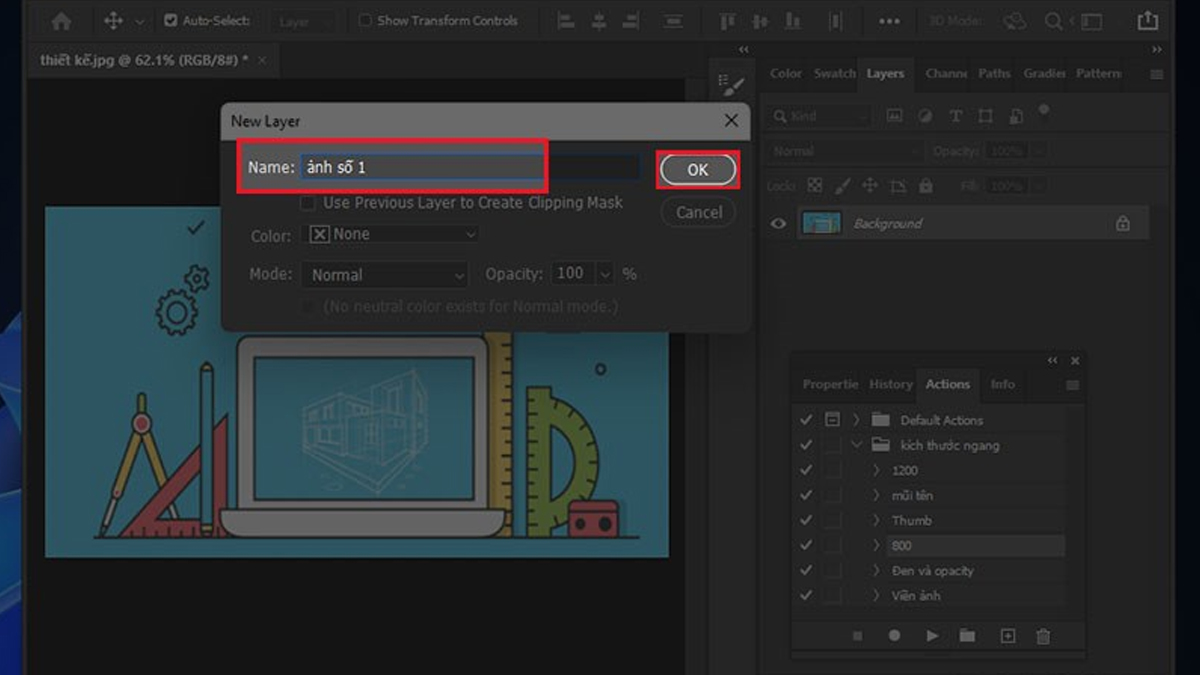Click the OK button in New Layer dialog
Image resolution: width=1200 pixels, height=675 pixels.
tap(697, 170)
